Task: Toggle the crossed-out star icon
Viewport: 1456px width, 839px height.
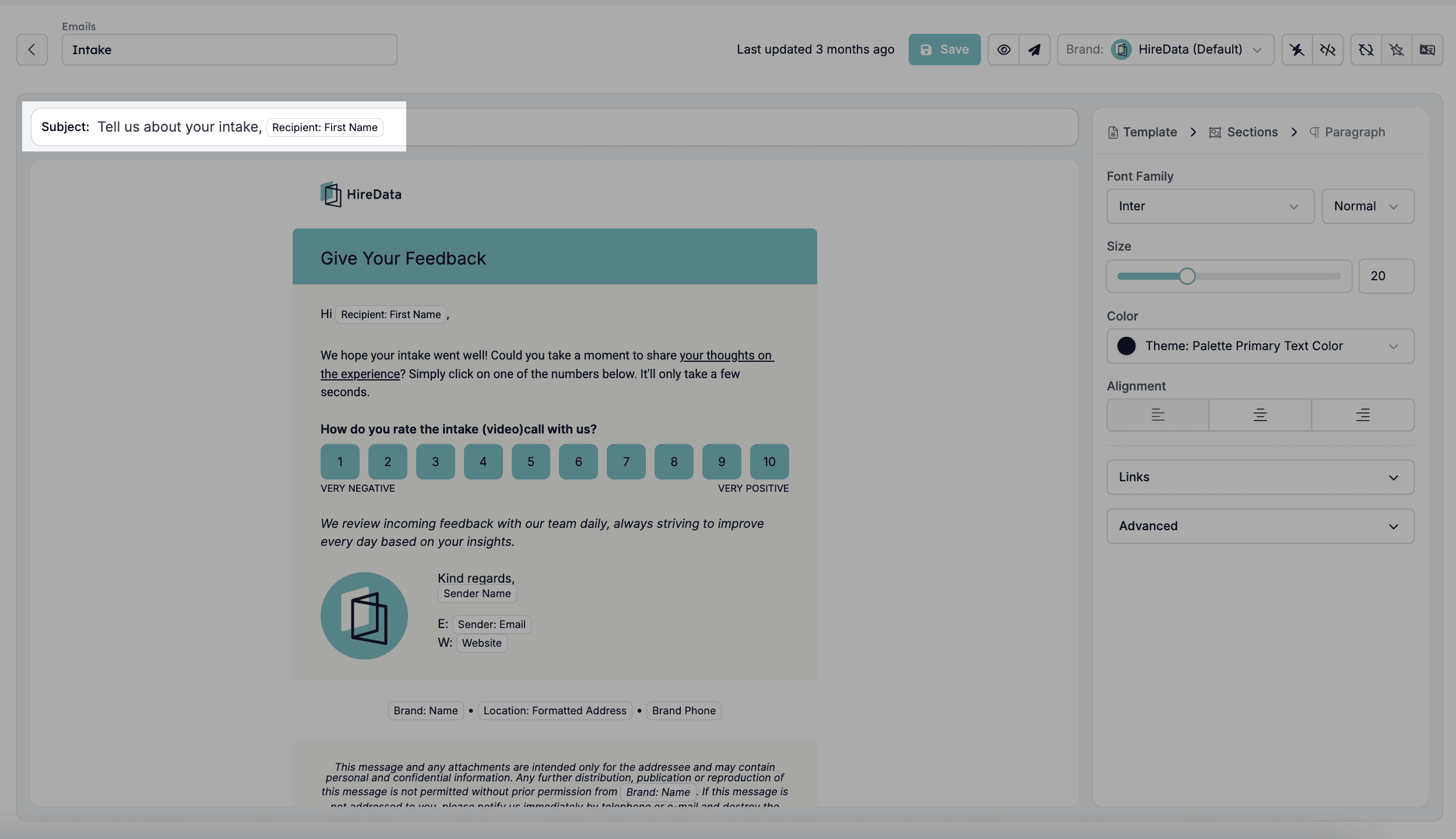Action: click(x=1397, y=50)
